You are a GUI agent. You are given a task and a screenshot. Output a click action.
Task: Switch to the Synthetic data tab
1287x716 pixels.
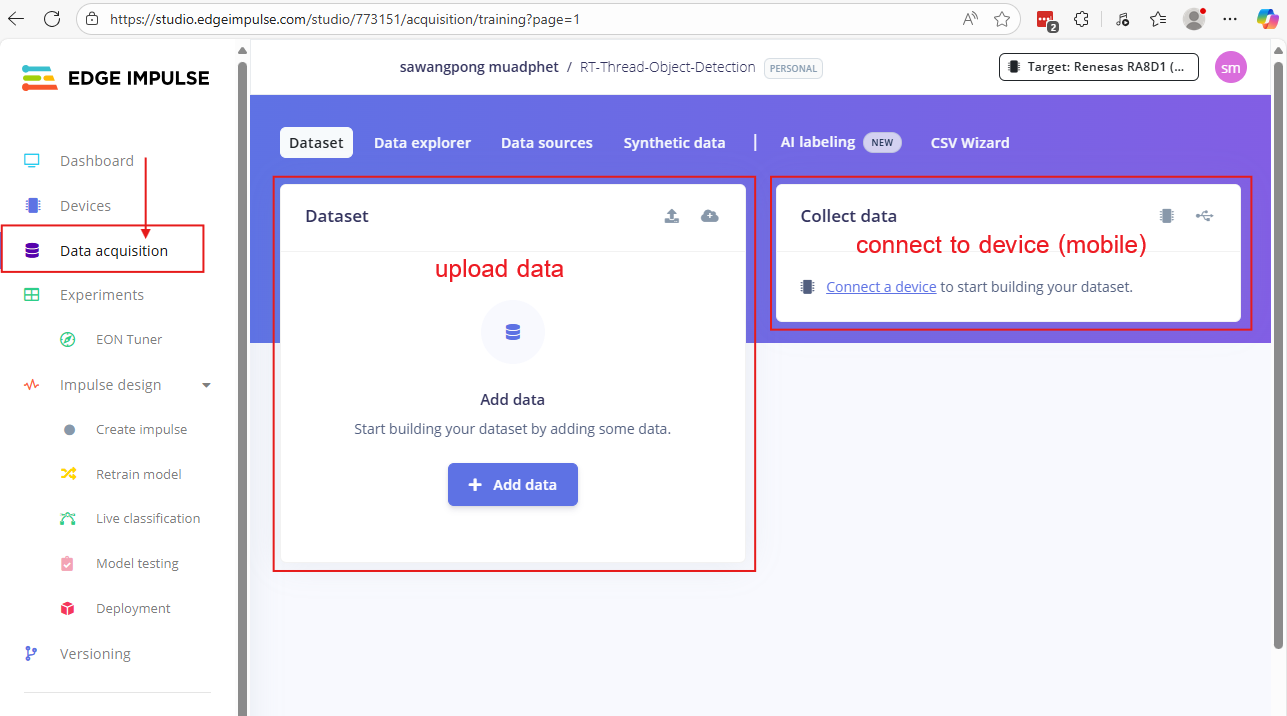[x=674, y=143]
